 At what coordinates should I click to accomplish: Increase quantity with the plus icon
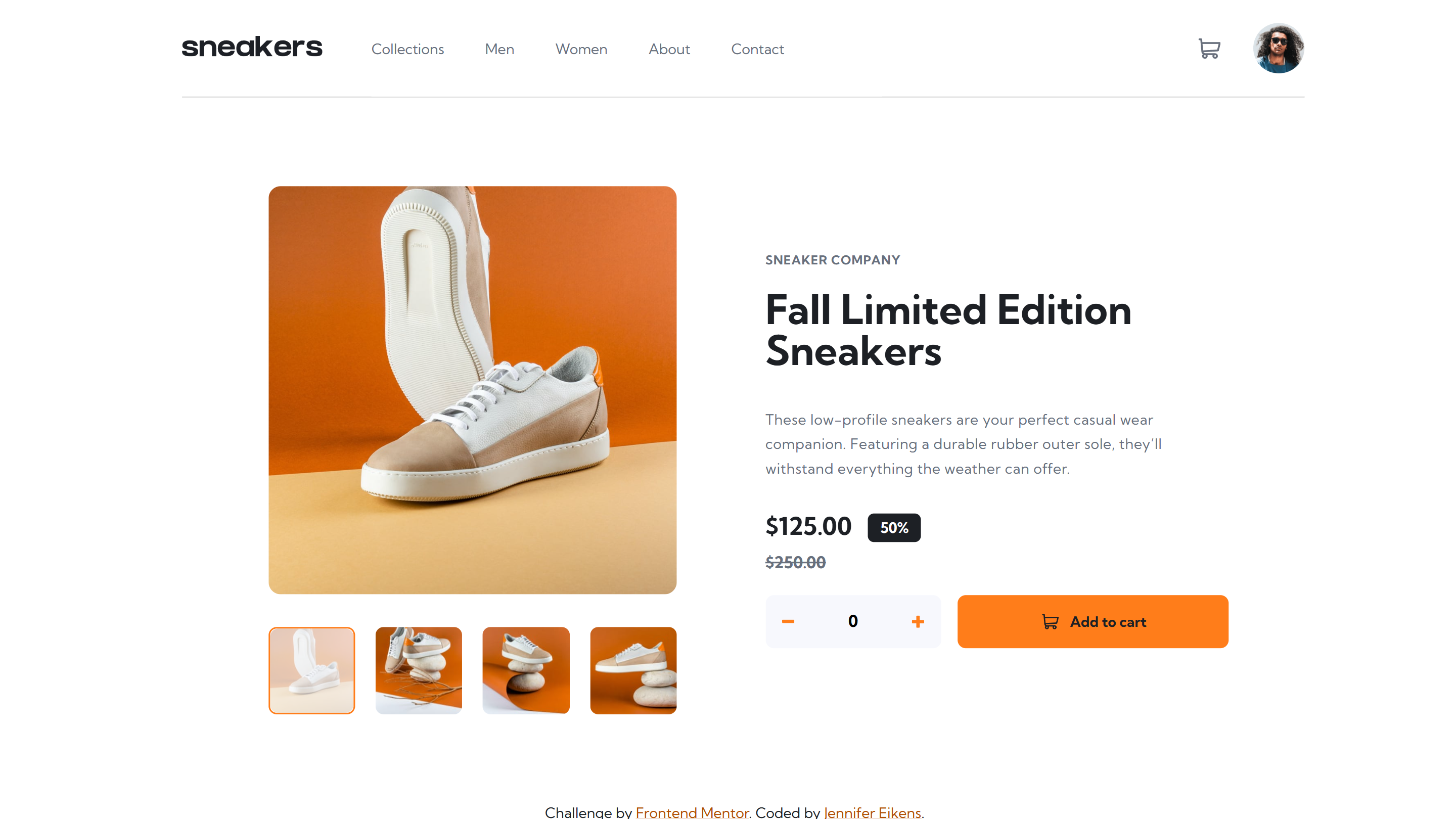pyautogui.click(x=918, y=621)
